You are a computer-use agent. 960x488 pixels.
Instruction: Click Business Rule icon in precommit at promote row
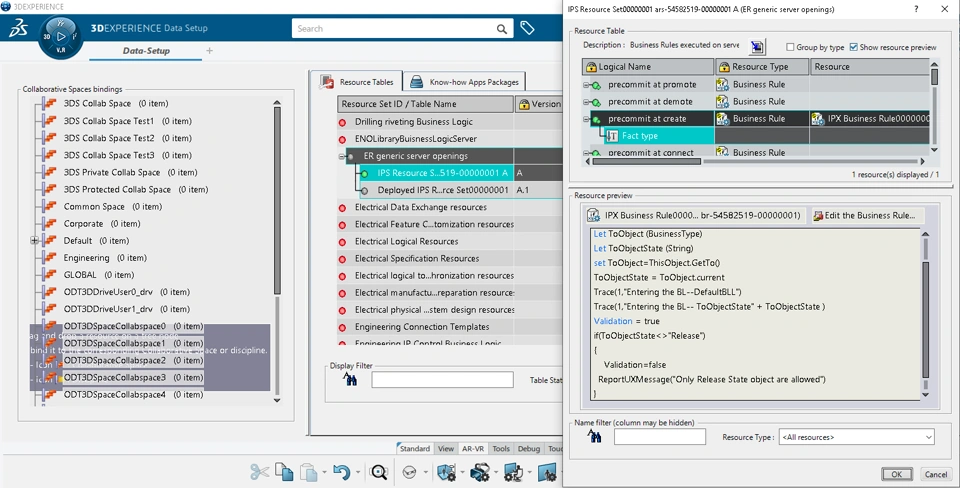point(722,84)
